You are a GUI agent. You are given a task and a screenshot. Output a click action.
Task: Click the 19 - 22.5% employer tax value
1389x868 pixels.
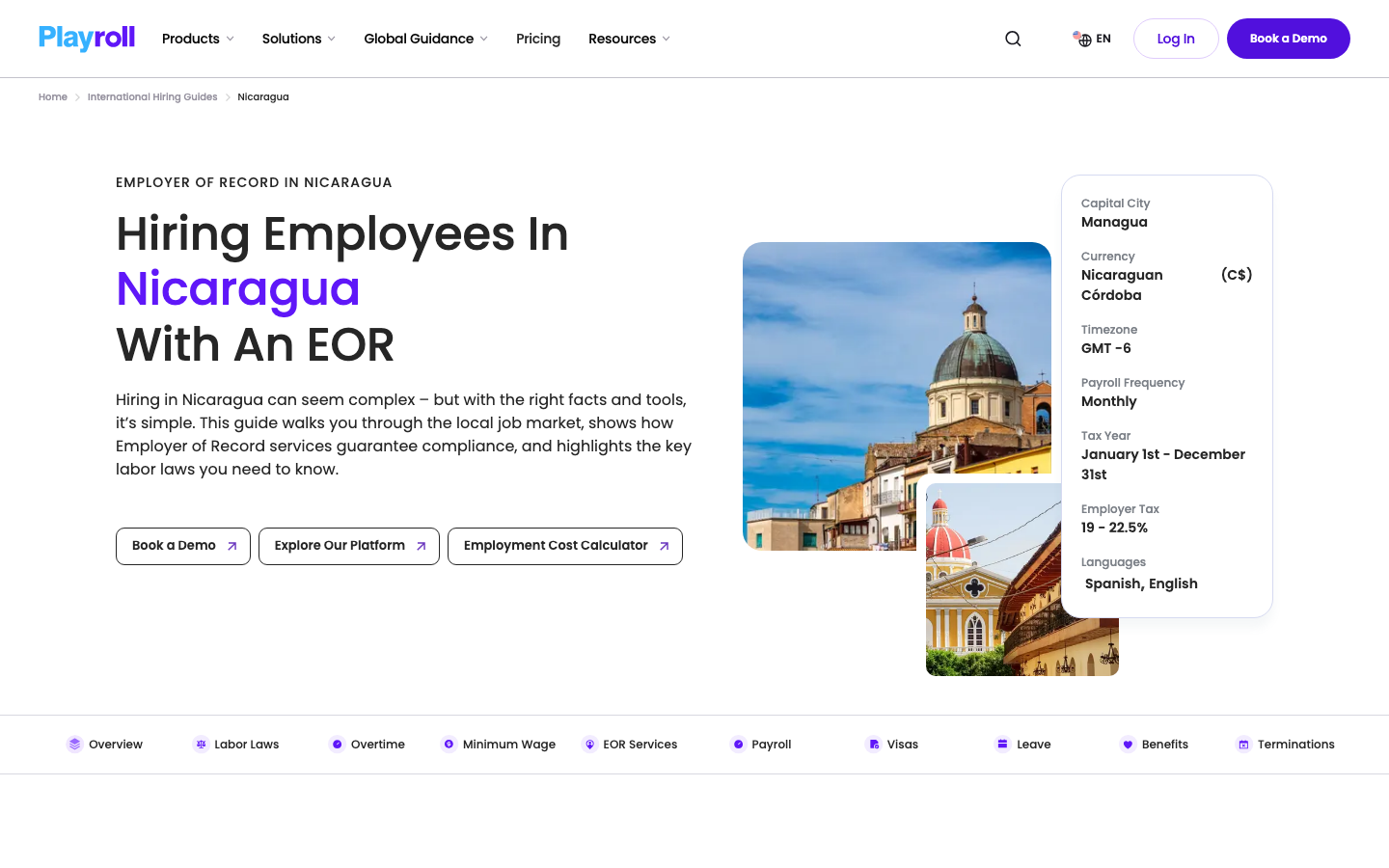1114,528
